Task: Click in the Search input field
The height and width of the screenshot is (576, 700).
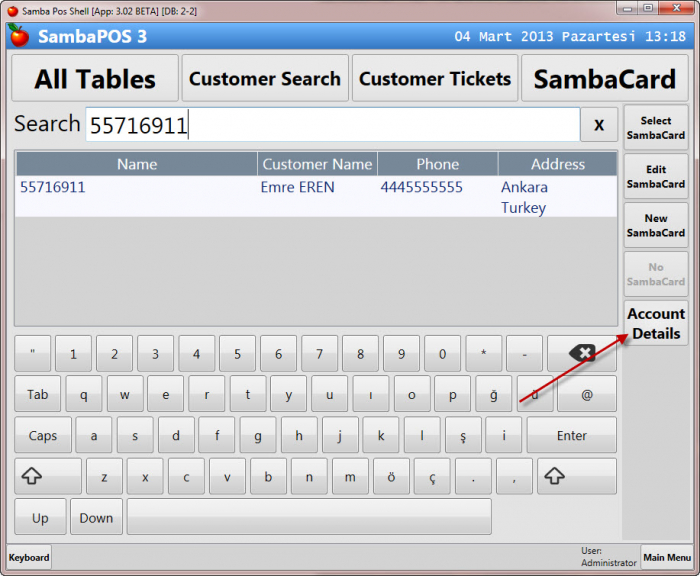Action: (332, 125)
